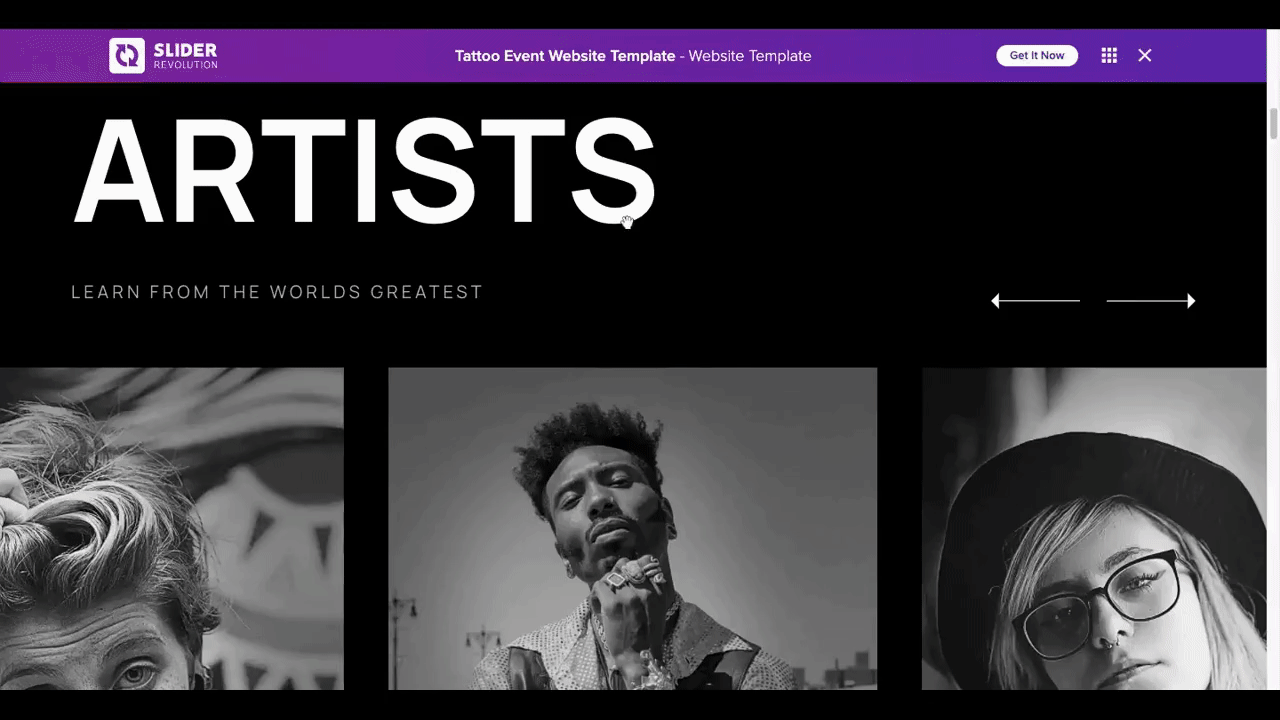The width and height of the screenshot is (1280, 720).
Task: Click the Learn From The Worlds Greatest subtitle
Action: point(277,292)
